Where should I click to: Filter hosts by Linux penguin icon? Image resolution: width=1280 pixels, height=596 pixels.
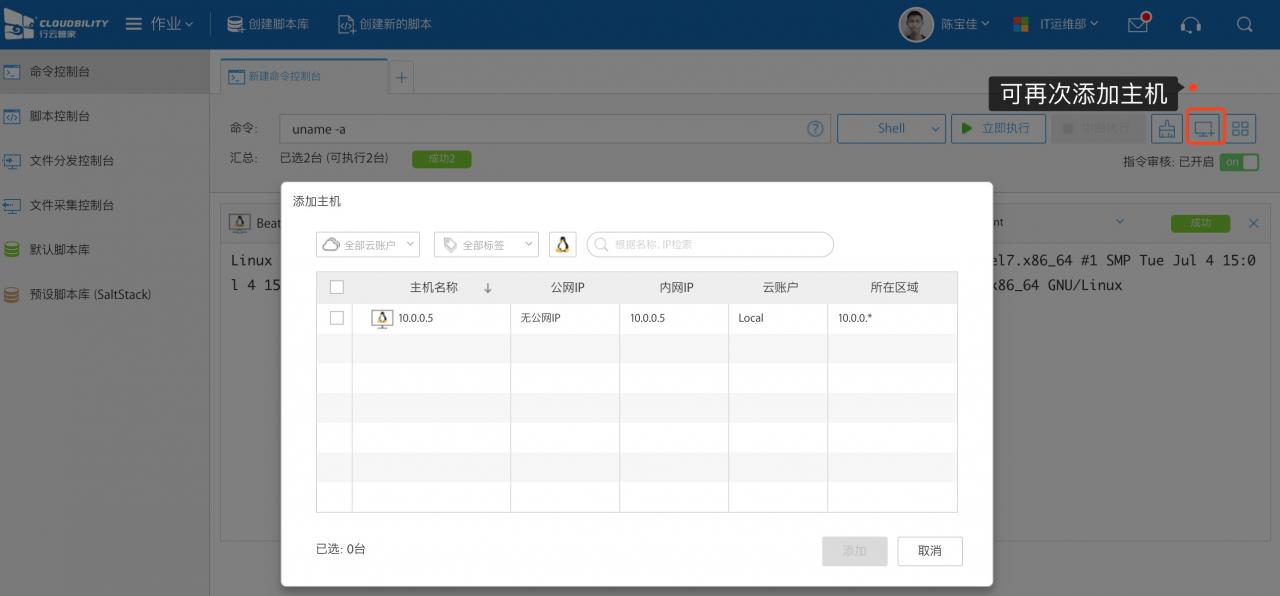coord(562,244)
